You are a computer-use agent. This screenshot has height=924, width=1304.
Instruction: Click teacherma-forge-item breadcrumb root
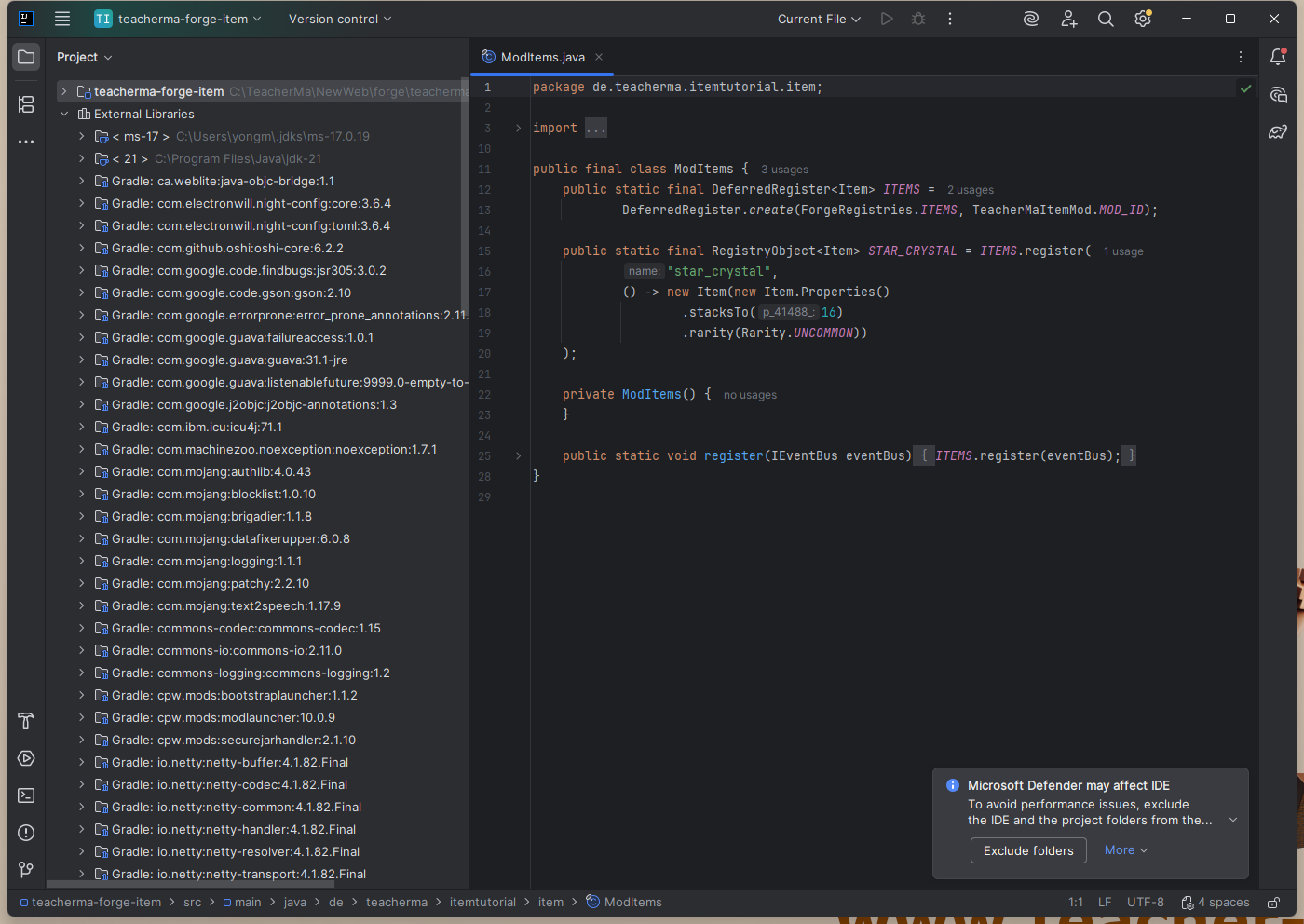90,903
